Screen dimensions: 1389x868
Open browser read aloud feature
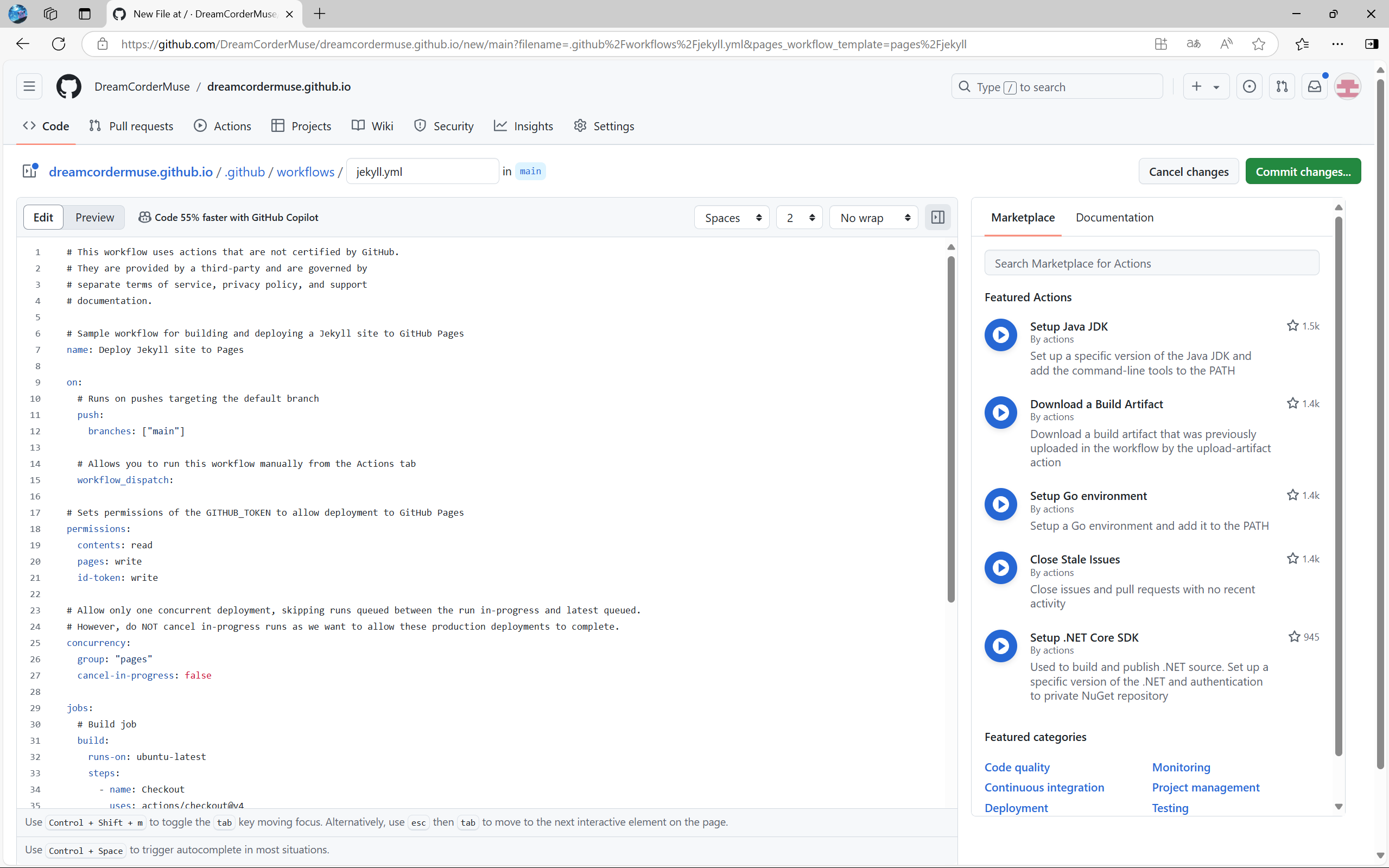(x=1226, y=44)
